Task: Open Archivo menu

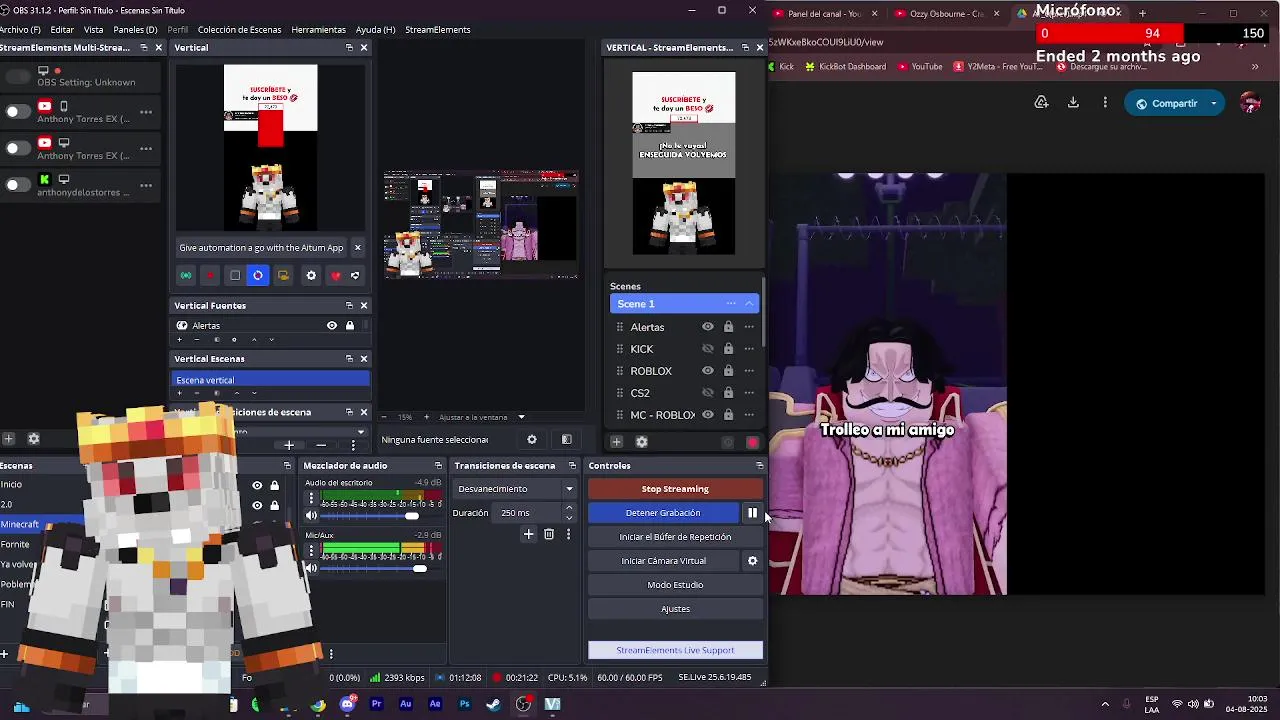Action: [x=20, y=30]
